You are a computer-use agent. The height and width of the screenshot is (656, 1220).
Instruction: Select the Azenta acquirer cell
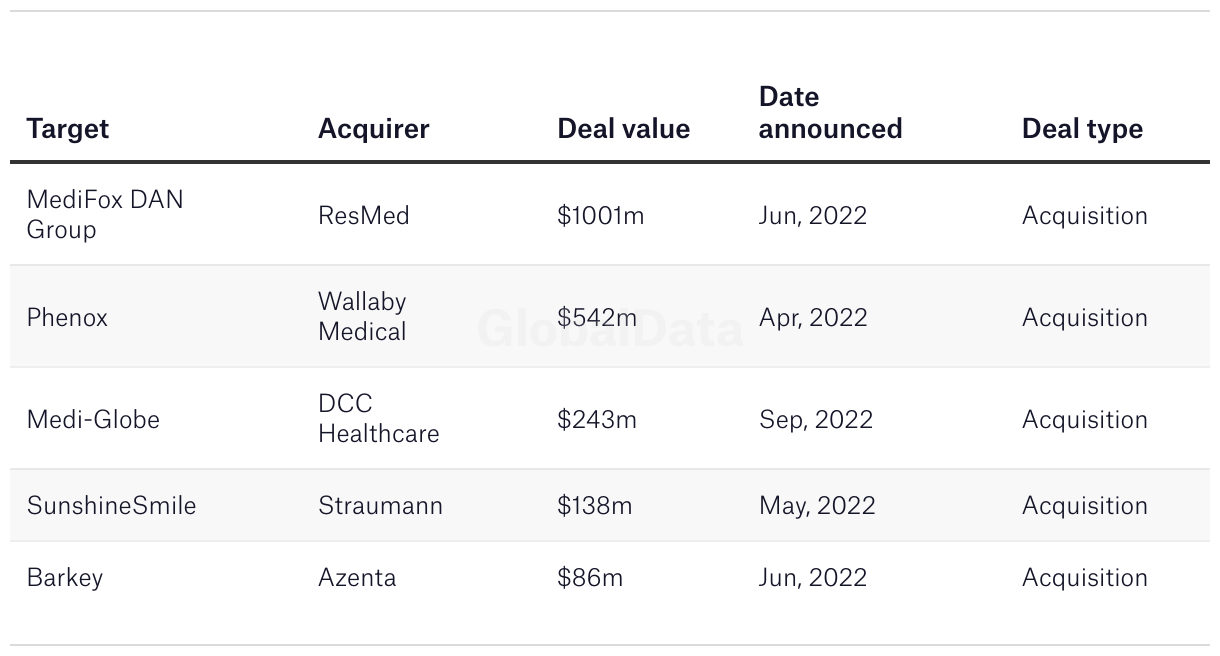[357, 577]
